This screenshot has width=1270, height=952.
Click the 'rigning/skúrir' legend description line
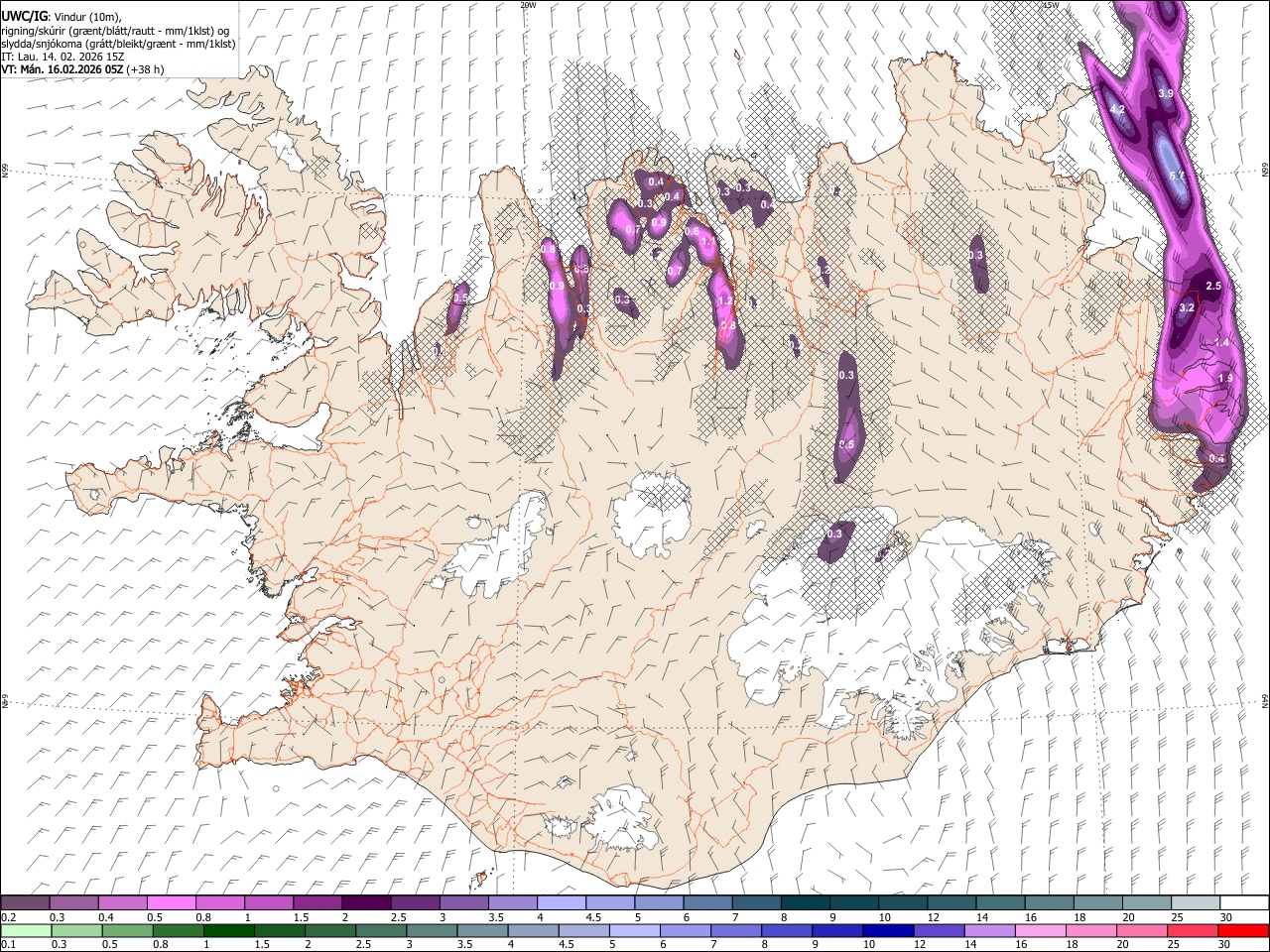115,31
